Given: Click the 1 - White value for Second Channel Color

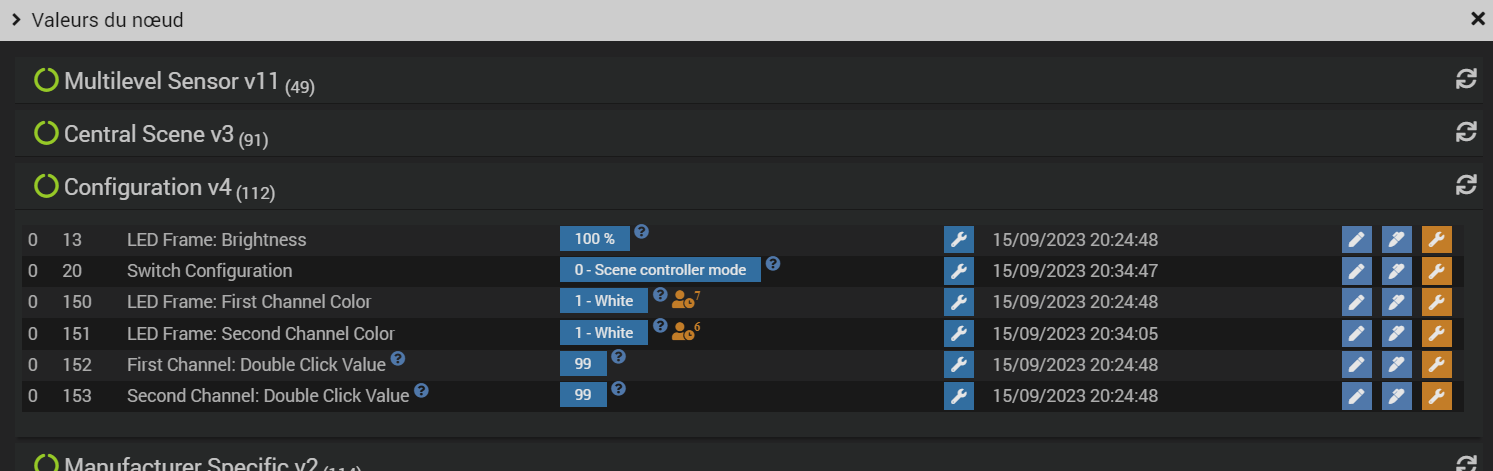Looking at the screenshot, I should 603,333.
